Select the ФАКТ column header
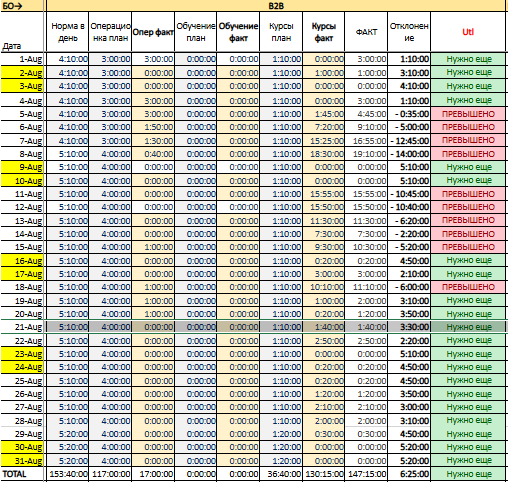The width and height of the screenshot is (508, 482). (x=366, y=32)
